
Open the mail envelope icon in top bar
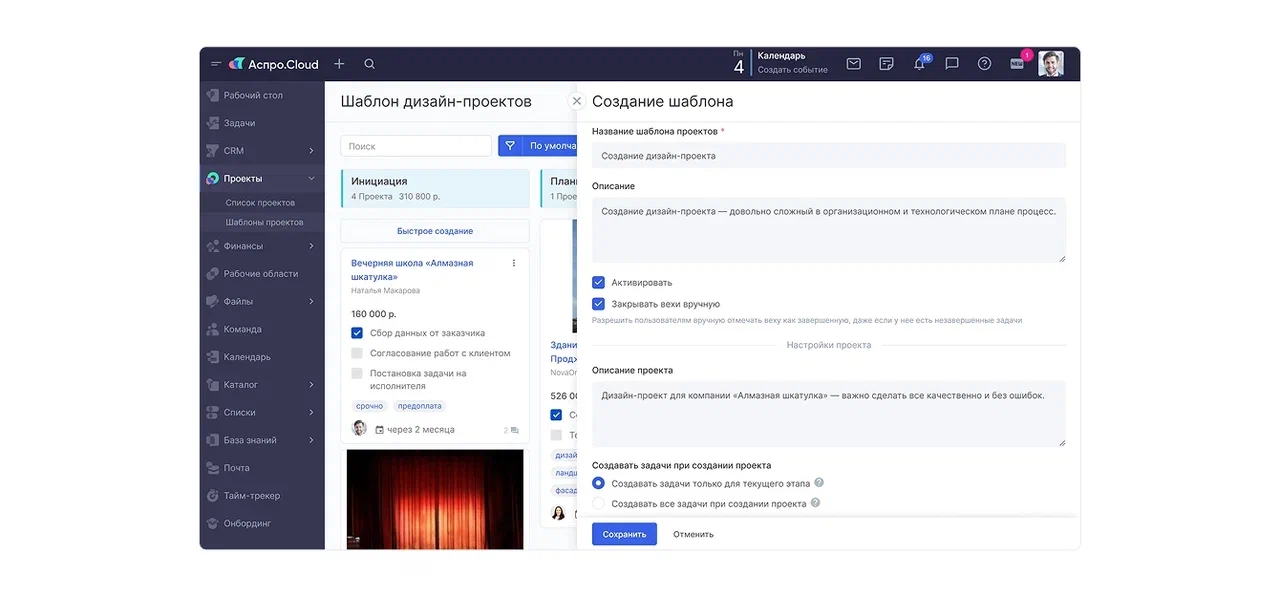pos(853,64)
